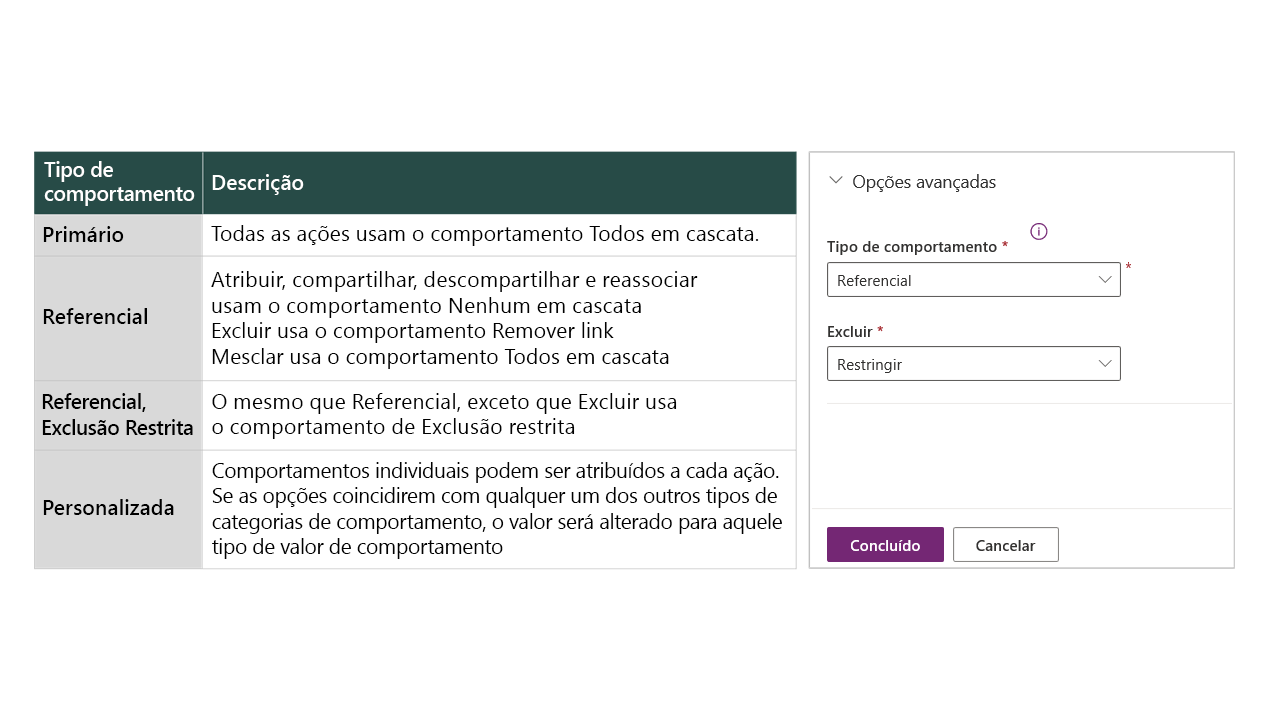Viewport: 1280px width, 720px height.
Task: Click the info icon near Tipo de comportamento
Action: 1038,231
